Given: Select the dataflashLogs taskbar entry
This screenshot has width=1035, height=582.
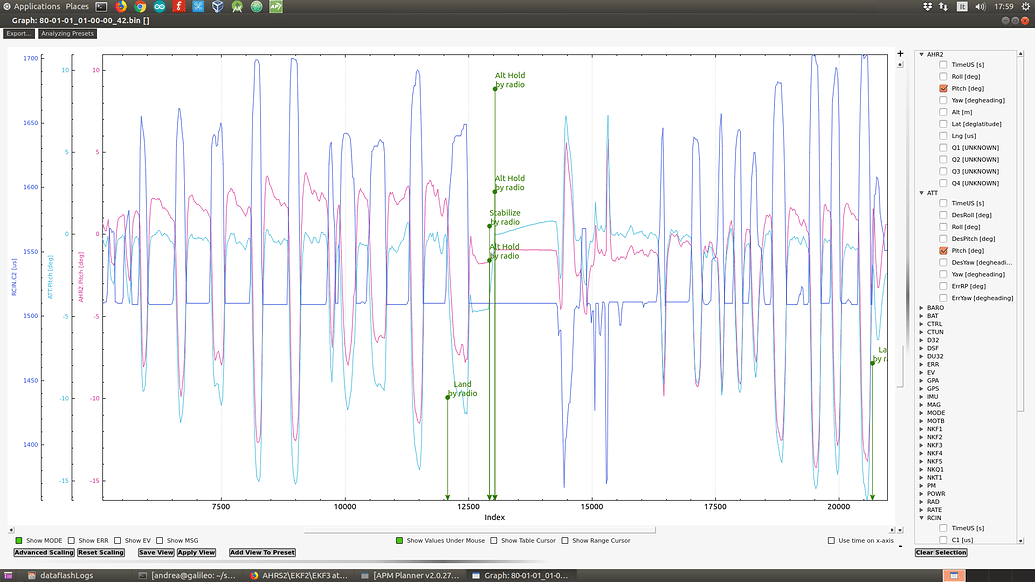Looking at the screenshot, I should (x=65, y=575).
